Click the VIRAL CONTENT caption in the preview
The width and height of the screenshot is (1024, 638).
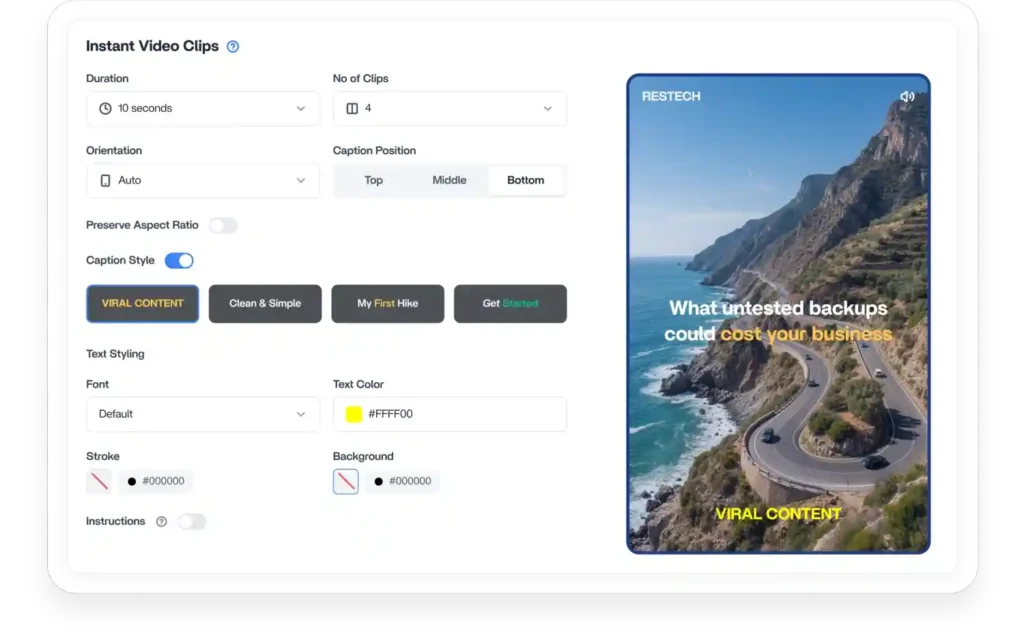pyautogui.click(x=778, y=514)
